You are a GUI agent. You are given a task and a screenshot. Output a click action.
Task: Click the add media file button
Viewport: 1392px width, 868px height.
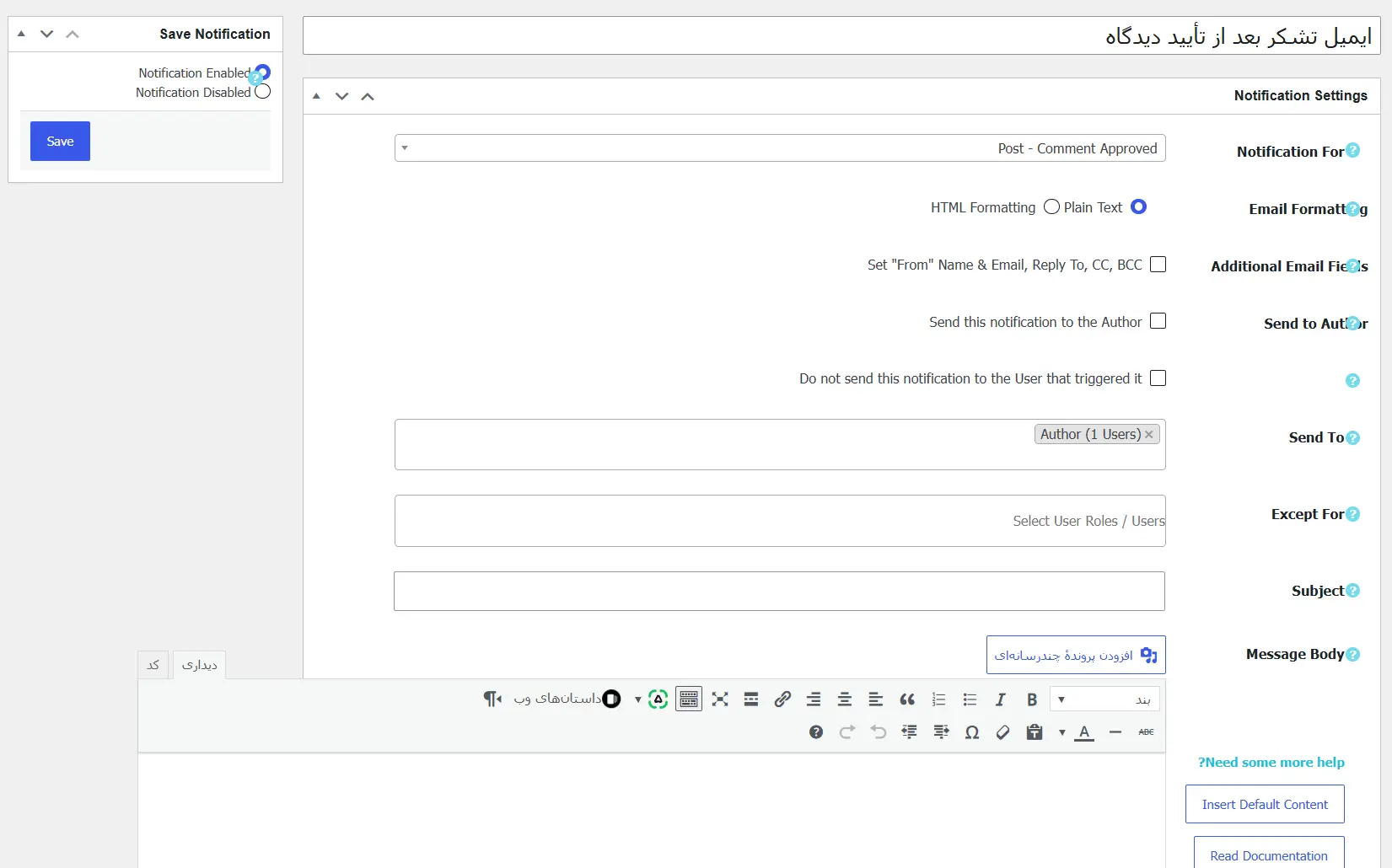click(1076, 655)
